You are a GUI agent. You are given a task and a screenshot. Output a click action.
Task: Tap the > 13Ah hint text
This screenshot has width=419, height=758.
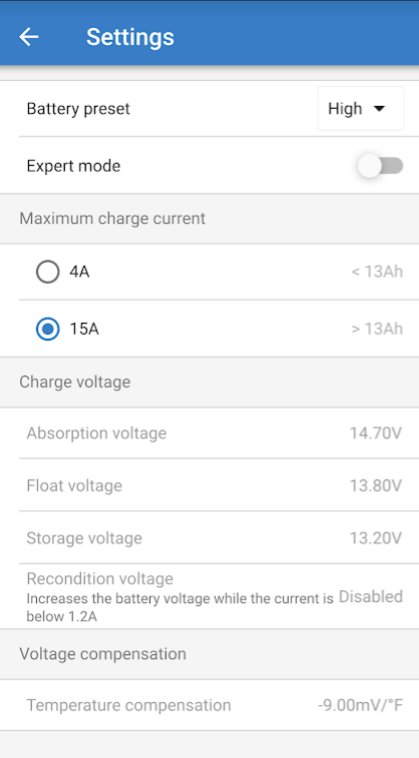(x=377, y=329)
